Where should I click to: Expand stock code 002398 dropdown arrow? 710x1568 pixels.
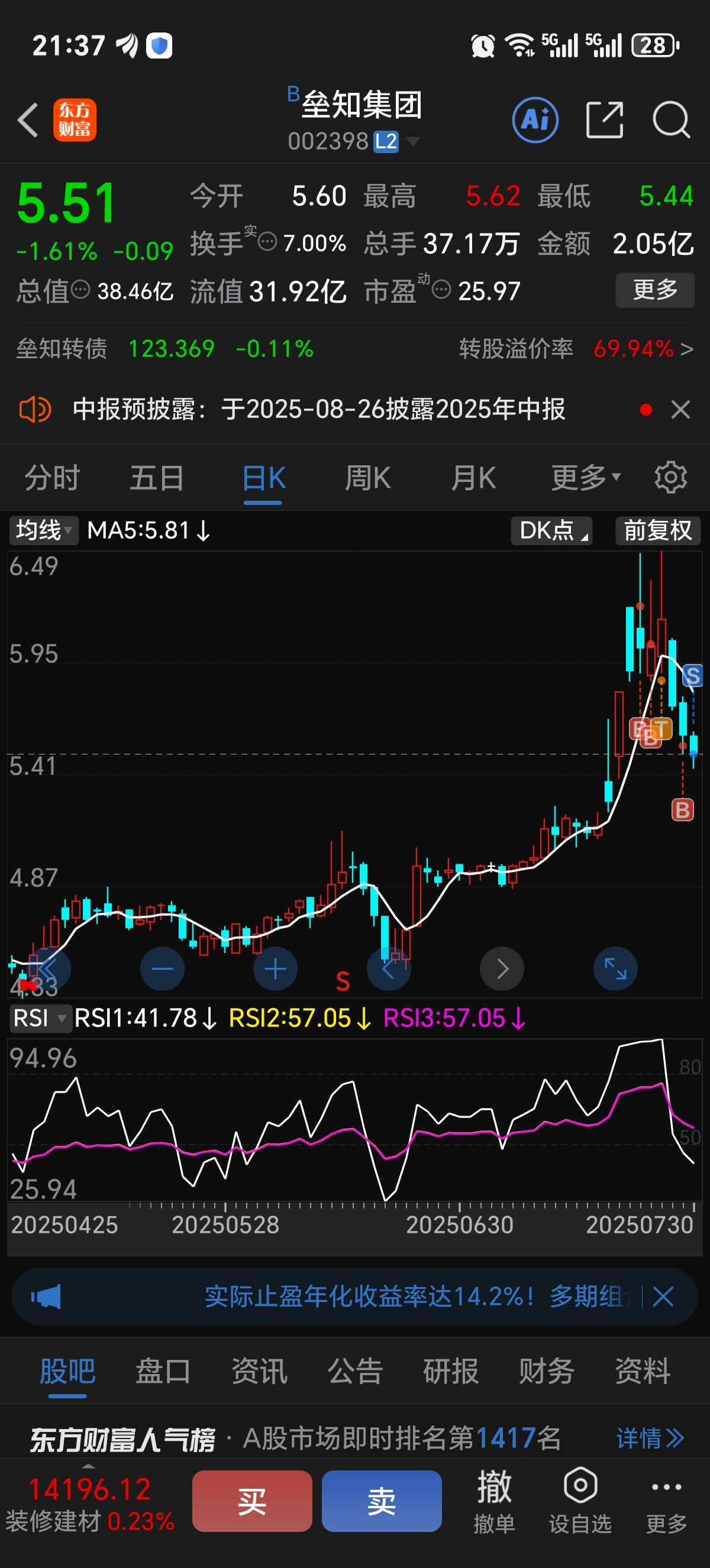(x=412, y=141)
